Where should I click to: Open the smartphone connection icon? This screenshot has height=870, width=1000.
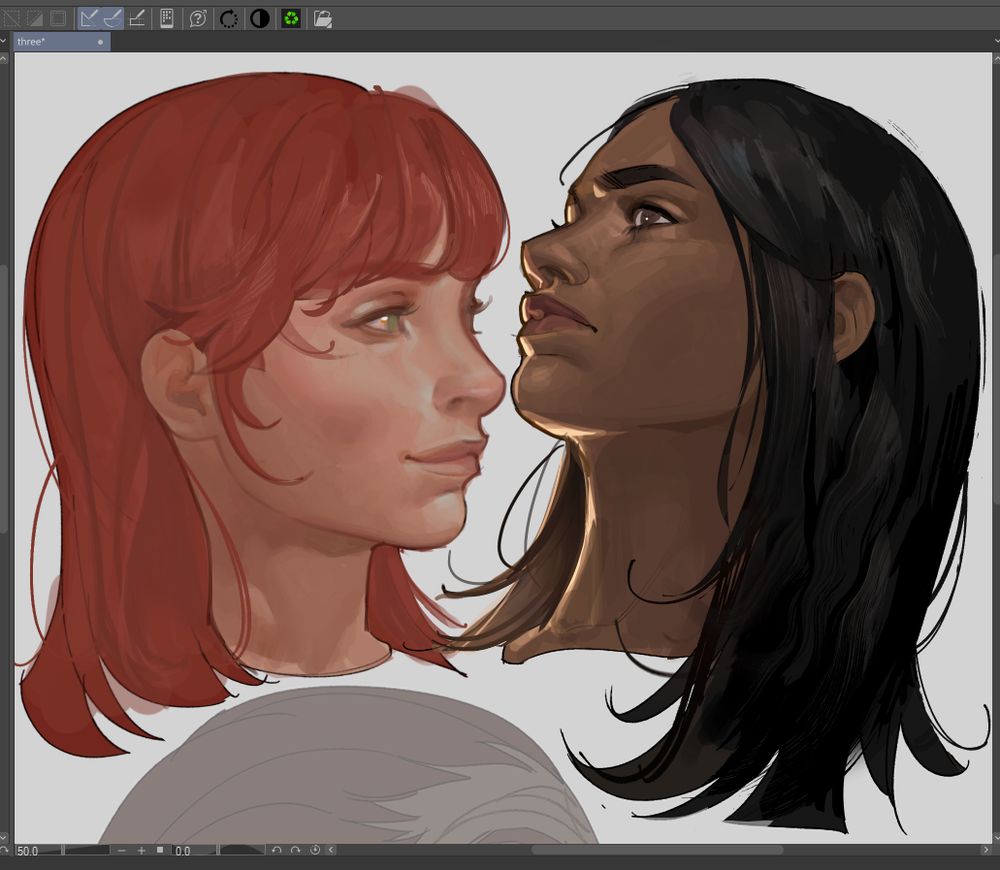[167, 18]
